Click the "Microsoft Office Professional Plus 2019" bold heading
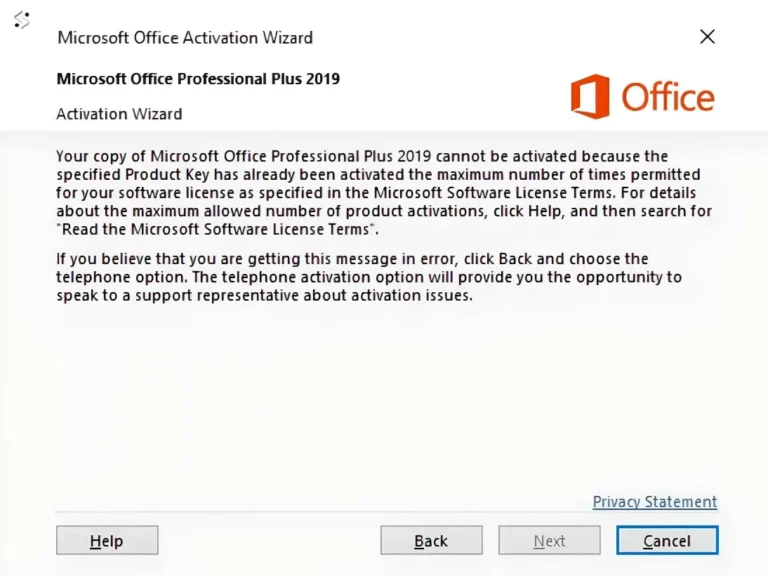The width and height of the screenshot is (768, 576). point(198,79)
